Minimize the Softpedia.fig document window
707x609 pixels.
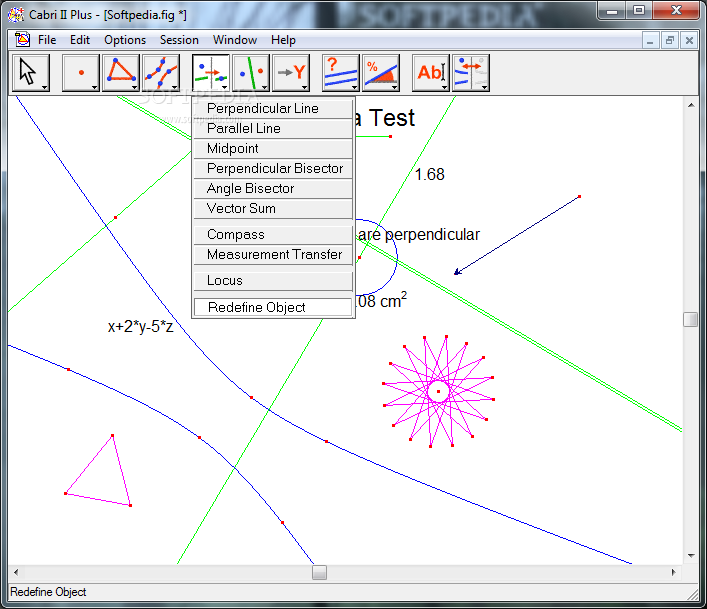click(x=650, y=41)
